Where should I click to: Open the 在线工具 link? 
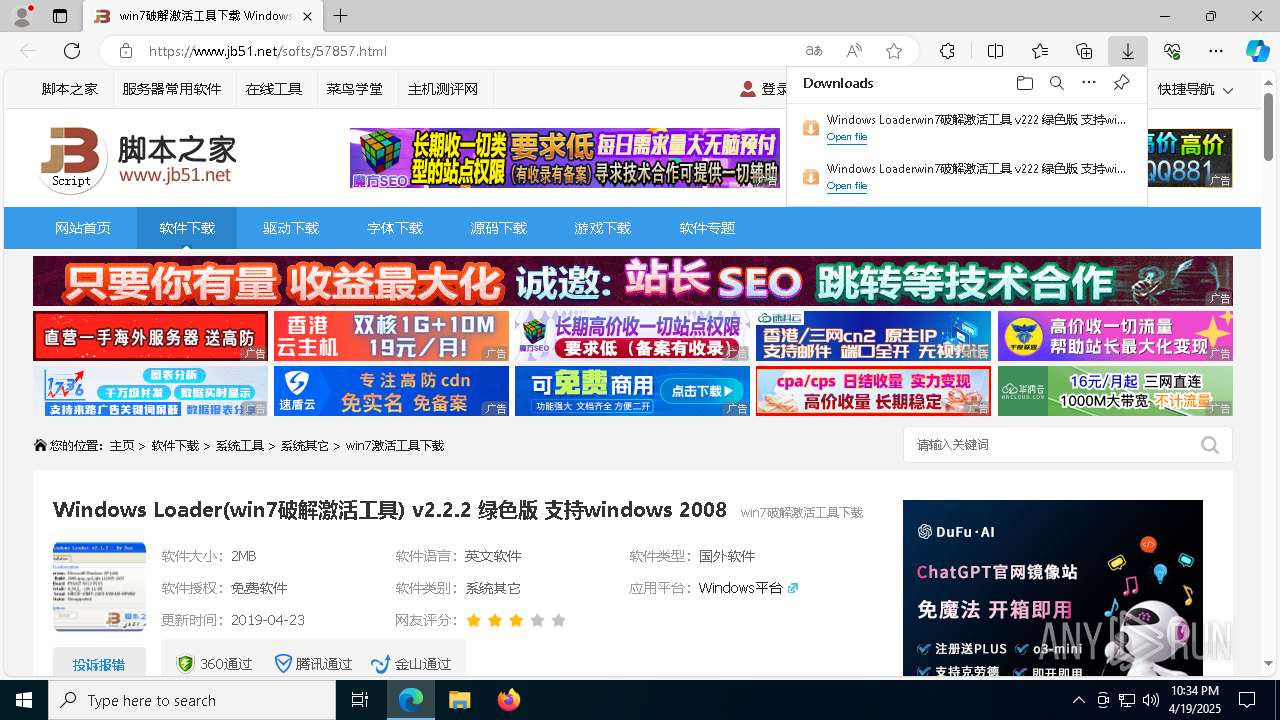click(x=274, y=89)
